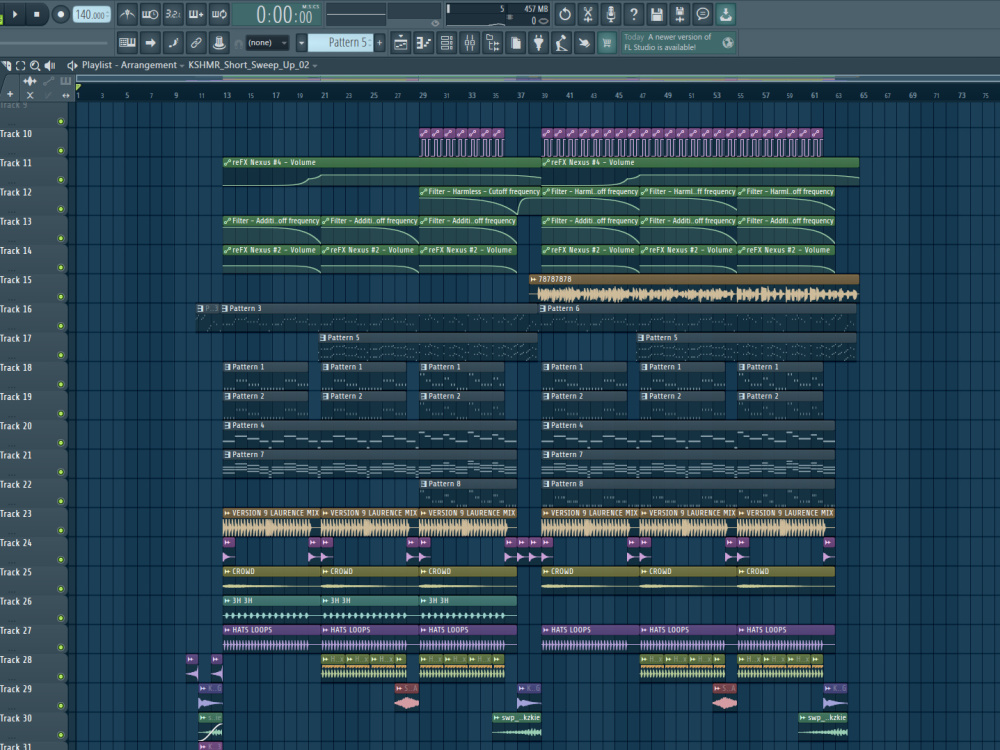Click the playlist speaker playback icon
The image size is (1000, 750).
tap(50, 65)
